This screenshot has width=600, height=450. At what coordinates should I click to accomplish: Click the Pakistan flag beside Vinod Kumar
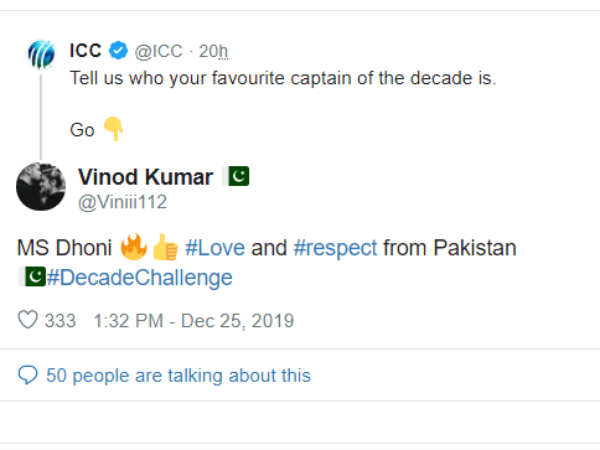click(x=238, y=177)
